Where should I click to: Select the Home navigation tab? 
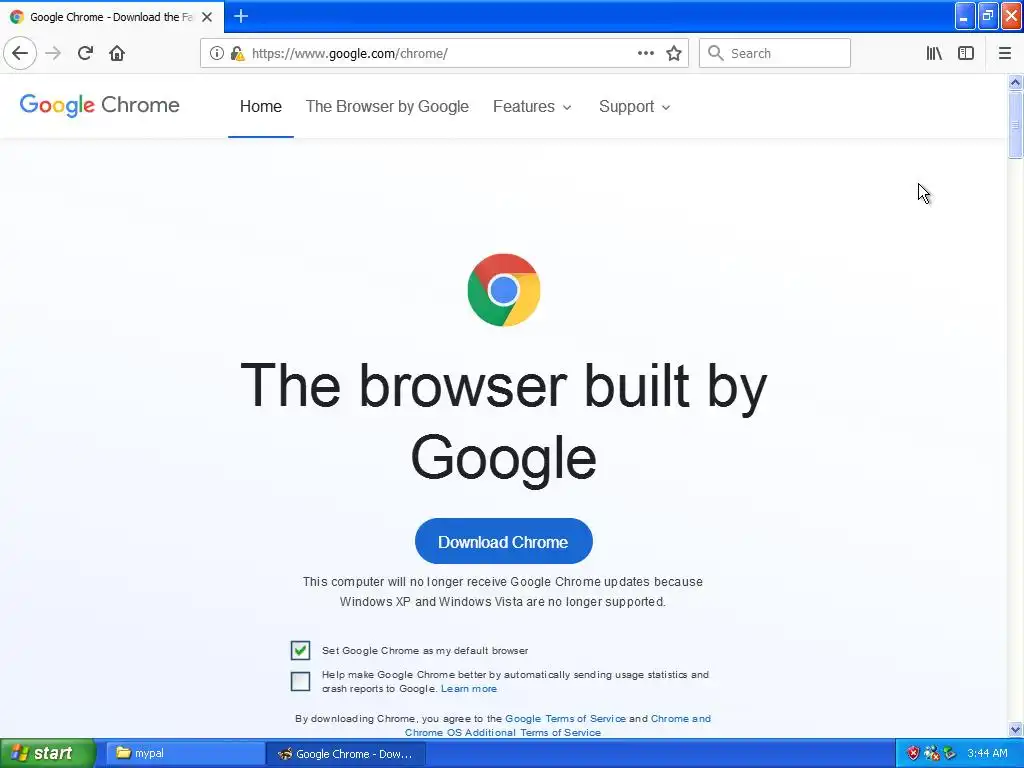(x=261, y=106)
